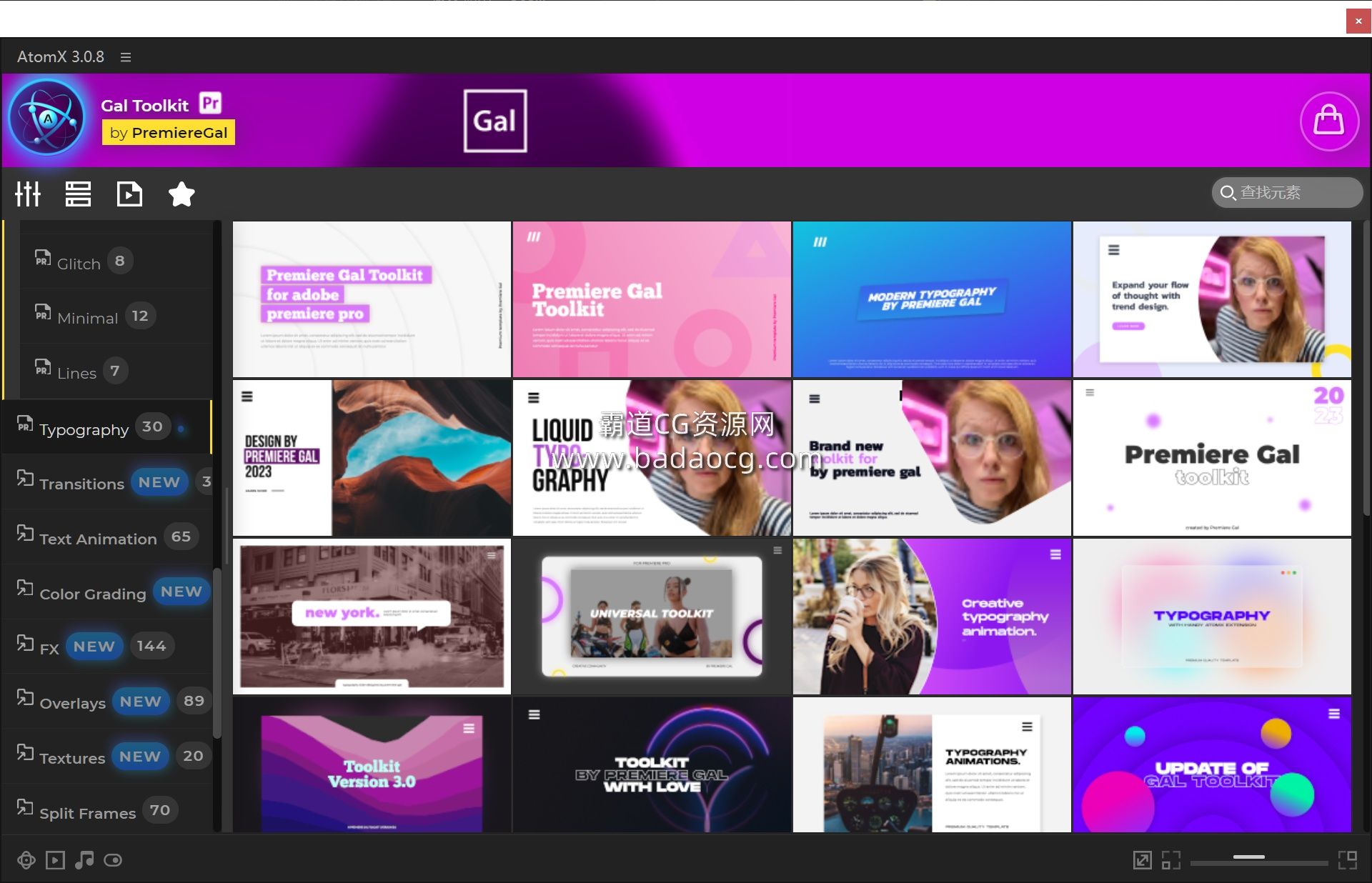Open the preview file play icon
The height and width of the screenshot is (883, 1372).
[x=129, y=194]
